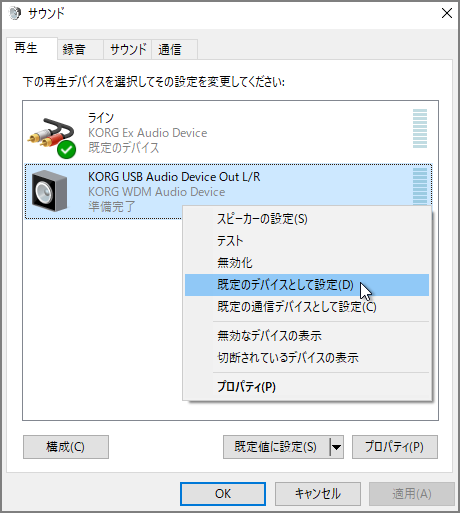The width and height of the screenshot is (460, 513).
Task: Select the ライン KORG Ex Audio Device entry
Action: tap(229, 133)
